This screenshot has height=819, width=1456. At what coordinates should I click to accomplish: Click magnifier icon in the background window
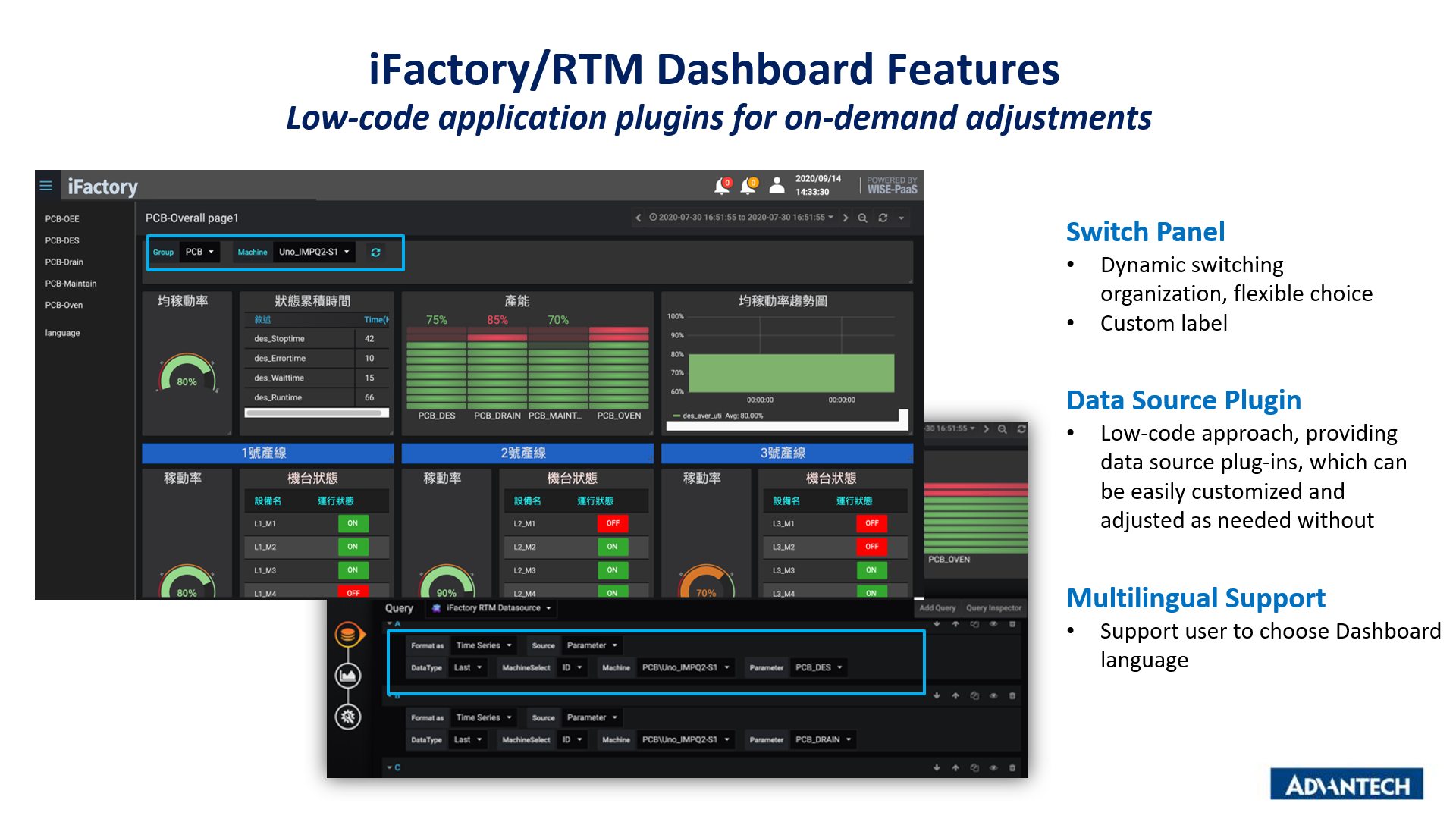[x=1003, y=429]
